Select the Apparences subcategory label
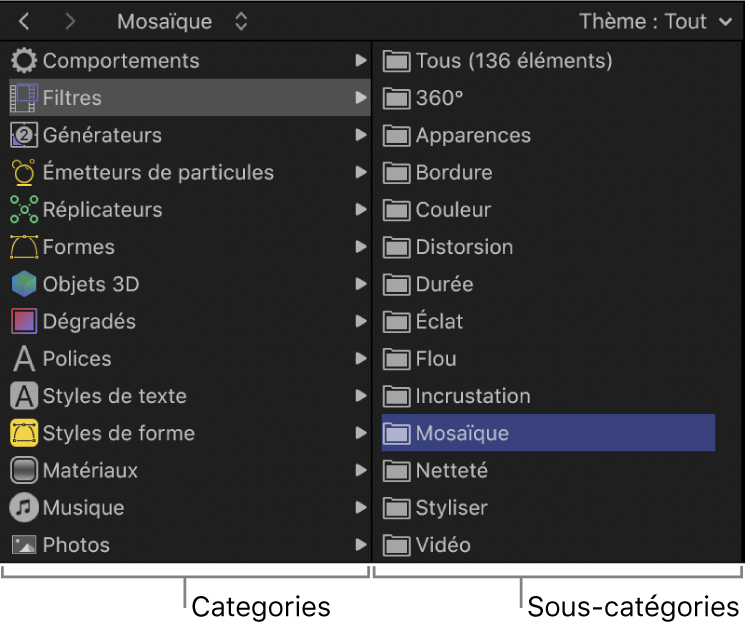 point(473,136)
